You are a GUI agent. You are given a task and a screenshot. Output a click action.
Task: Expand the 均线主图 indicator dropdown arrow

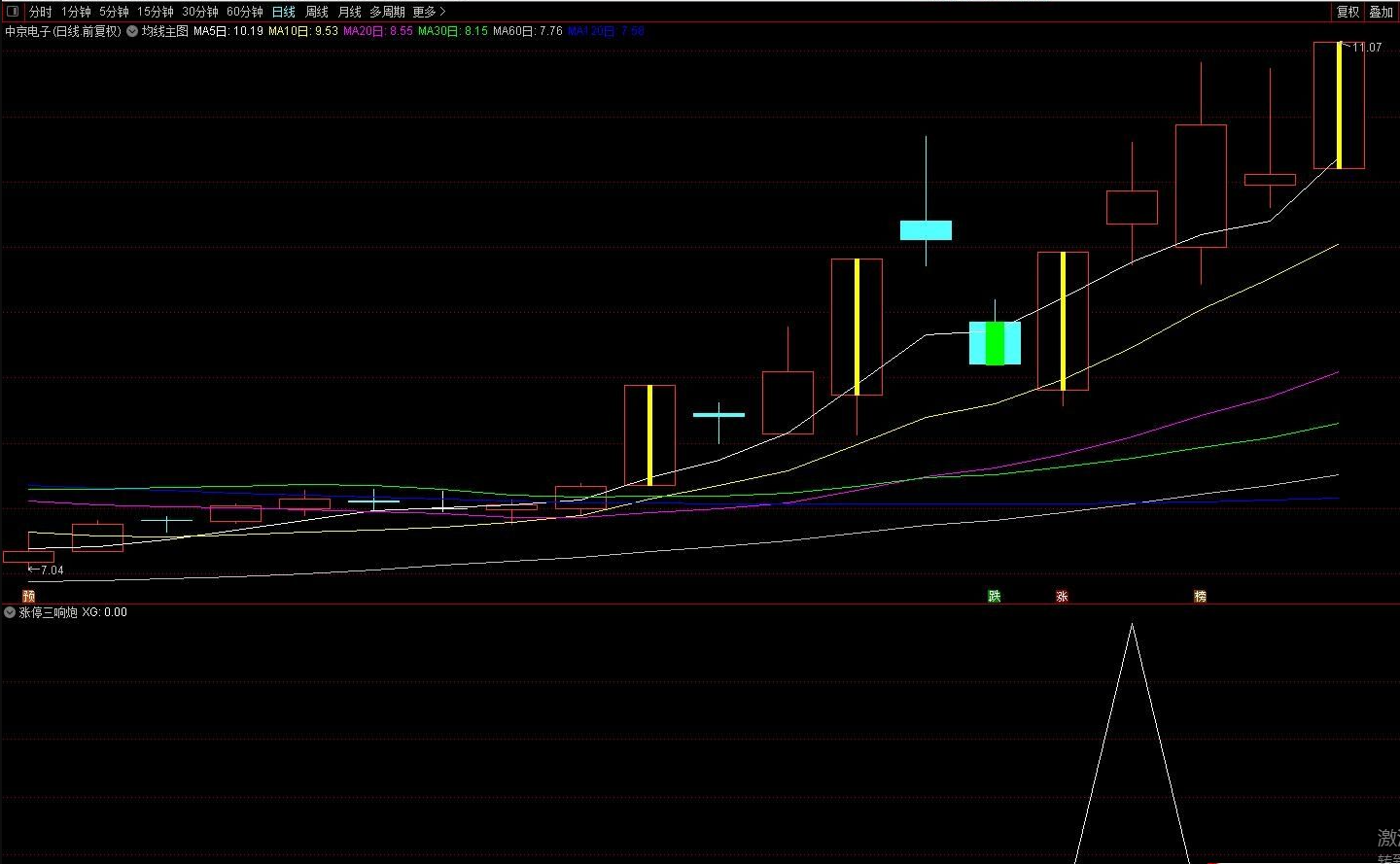click(x=132, y=31)
